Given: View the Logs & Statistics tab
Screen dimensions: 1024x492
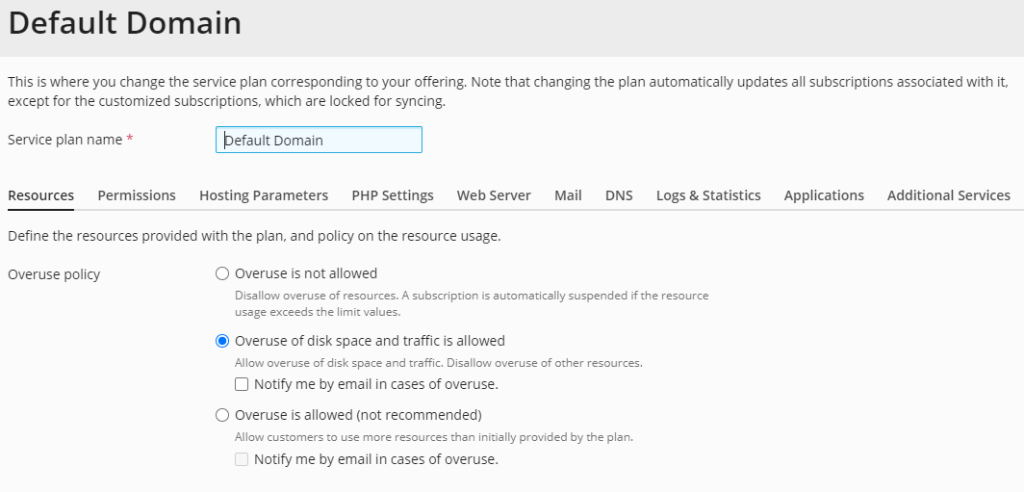Looking at the screenshot, I should (708, 195).
